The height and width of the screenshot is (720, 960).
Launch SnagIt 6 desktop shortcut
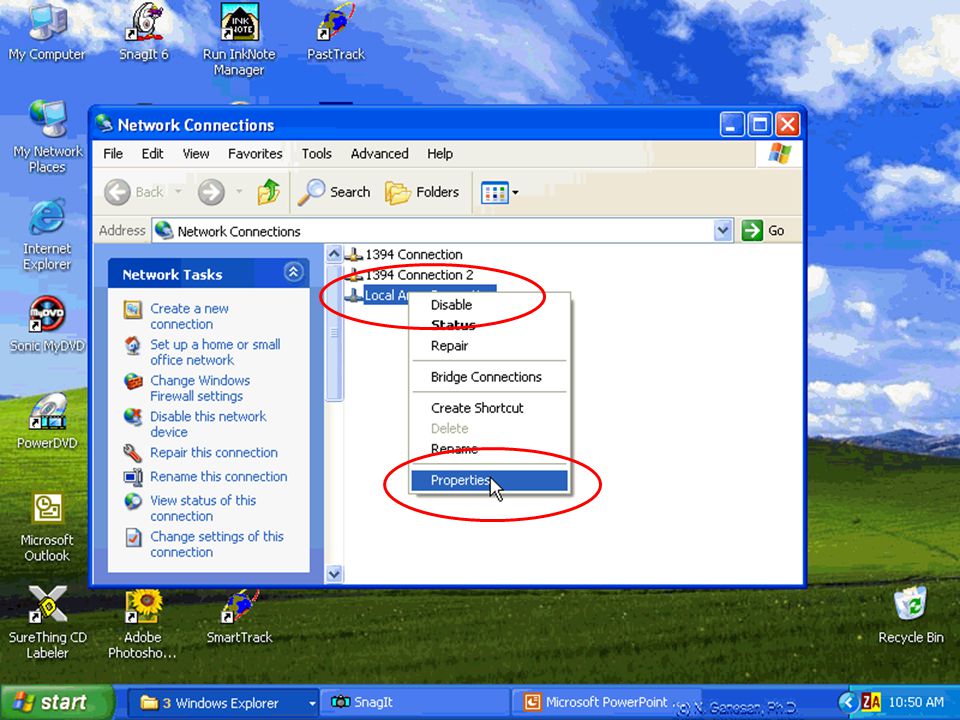(x=144, y=33)
